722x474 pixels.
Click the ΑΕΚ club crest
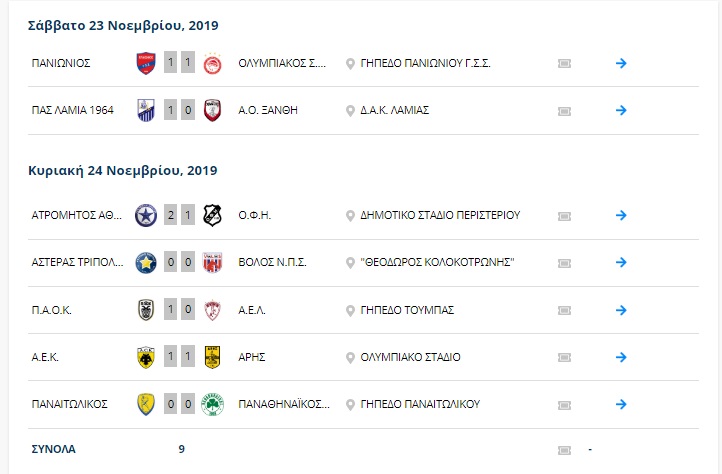146,357
